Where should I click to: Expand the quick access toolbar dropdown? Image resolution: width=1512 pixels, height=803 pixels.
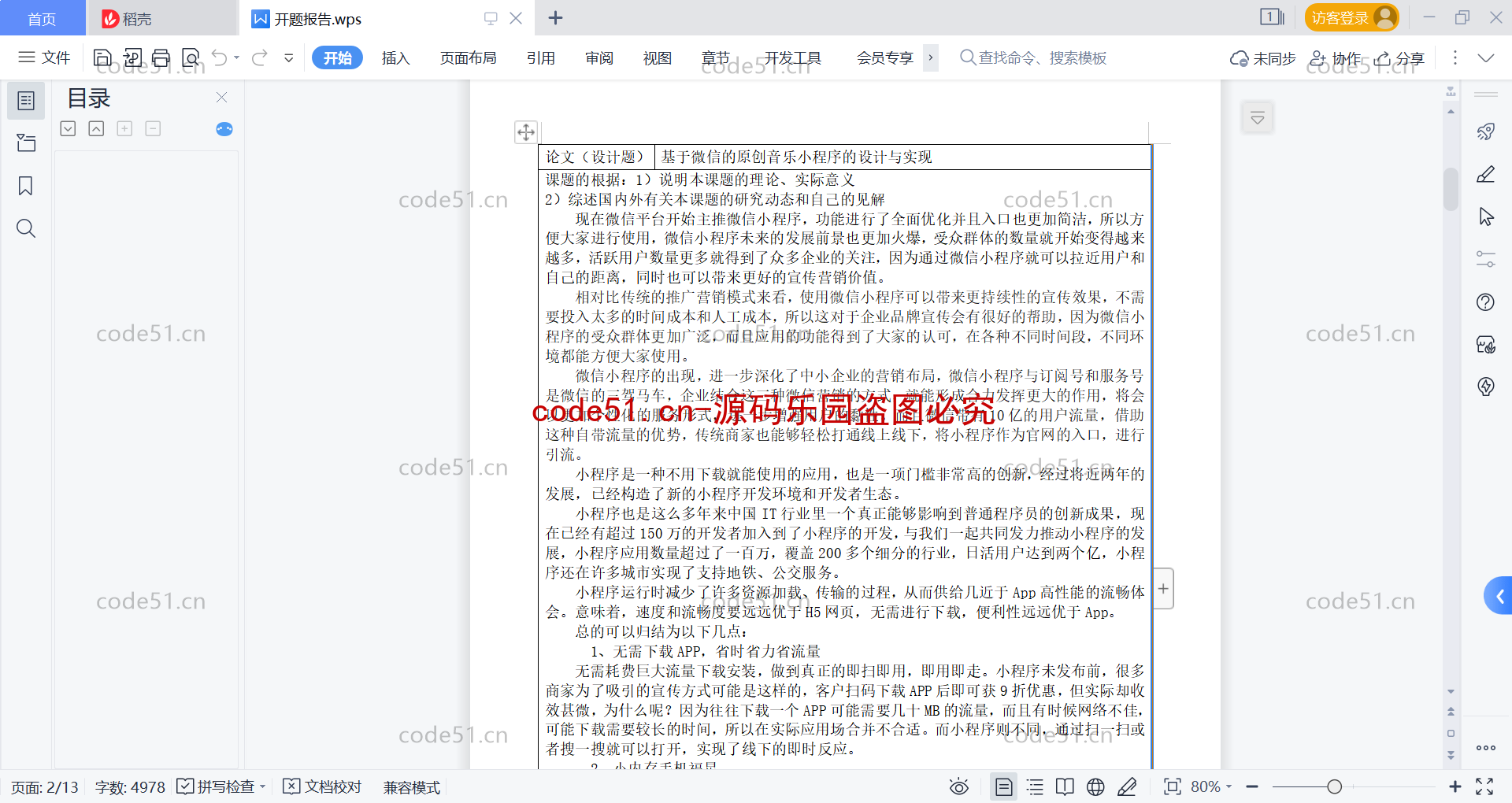tap(289, 57)
